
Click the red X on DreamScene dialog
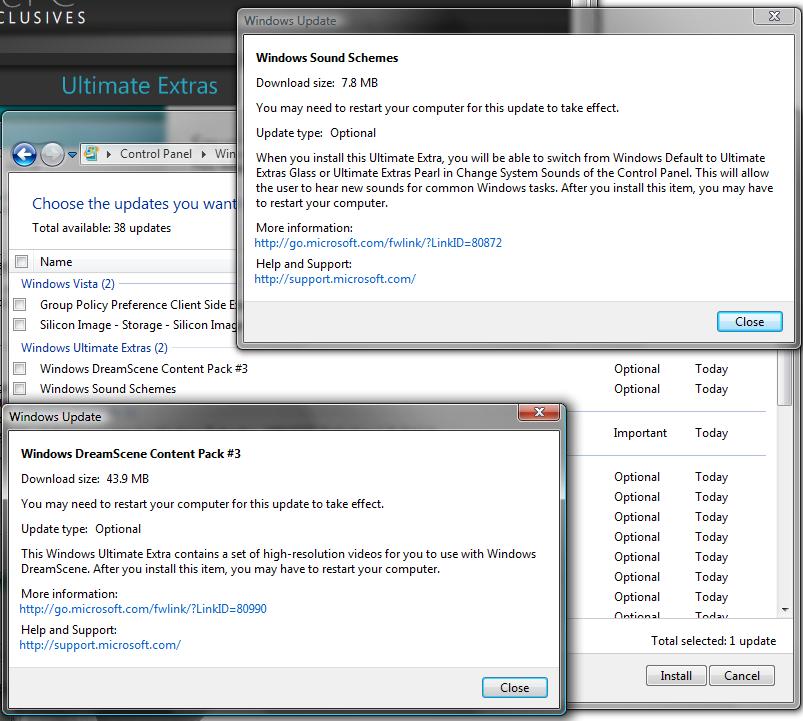[x=538, y=412]
